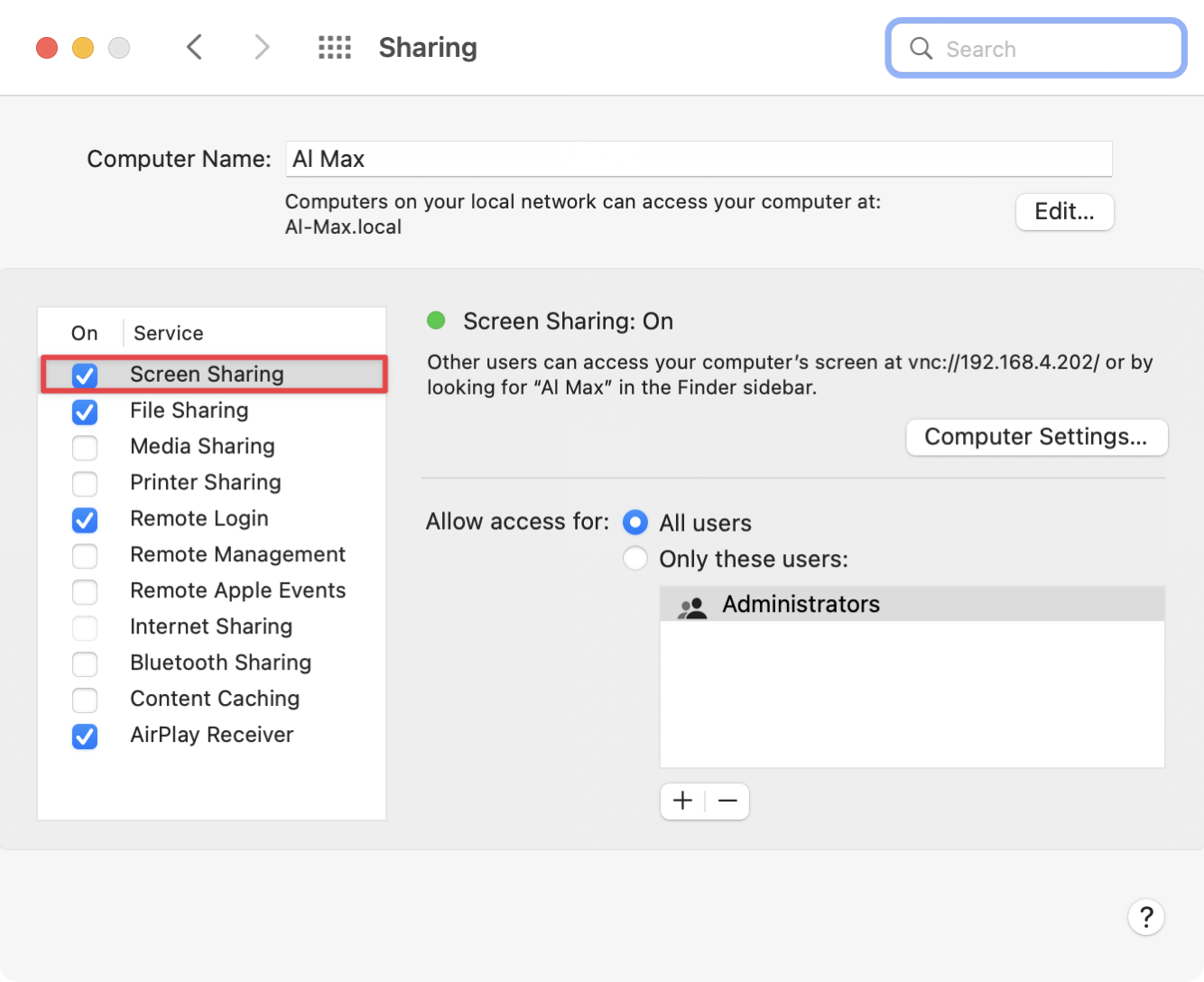The width and height of the screenshot is (1204, 982).
Task: Show all preferences grid icon
Action: point(335,48)
